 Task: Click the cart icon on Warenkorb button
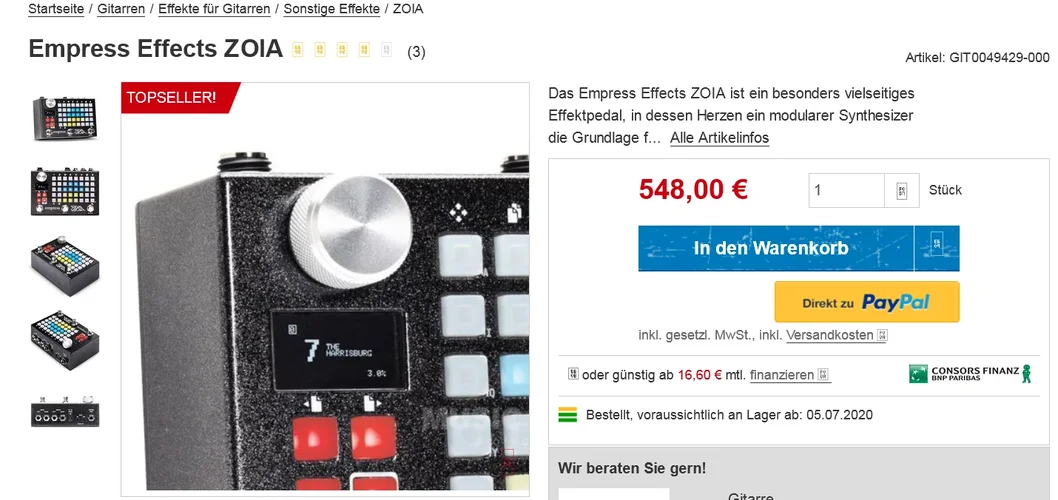pyautogui.click(x=937, y=248)
